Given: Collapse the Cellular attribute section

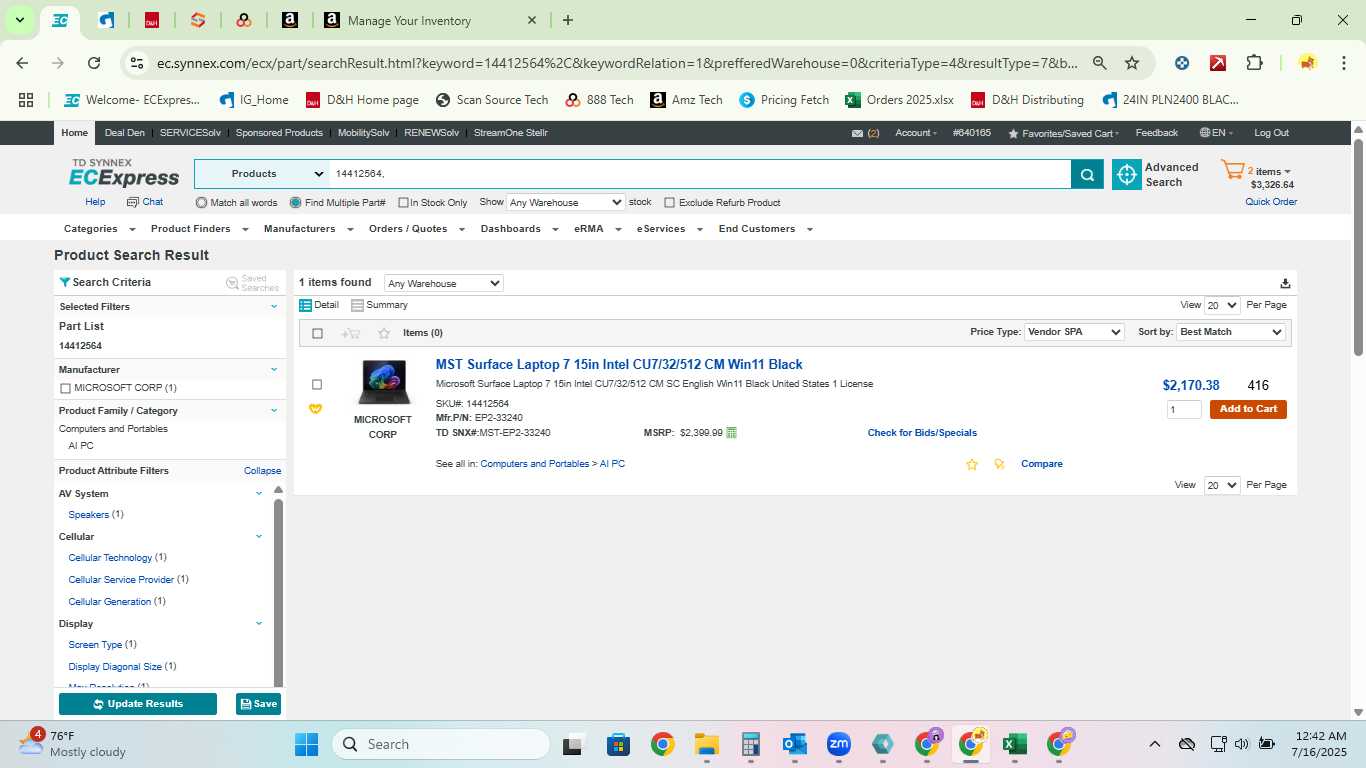Looking at the screenshot, I should [259, 536].
